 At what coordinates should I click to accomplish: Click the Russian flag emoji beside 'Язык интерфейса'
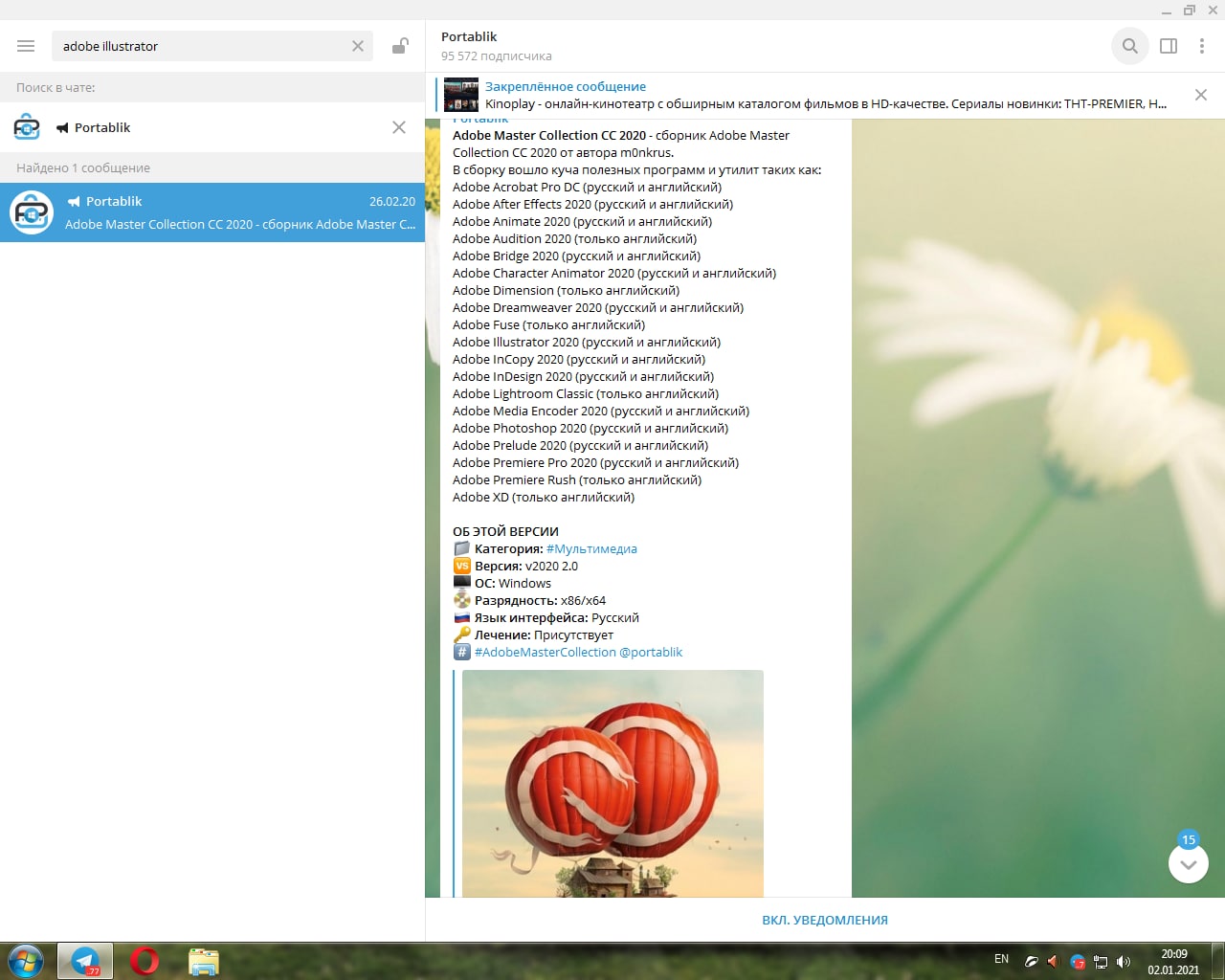461,618
